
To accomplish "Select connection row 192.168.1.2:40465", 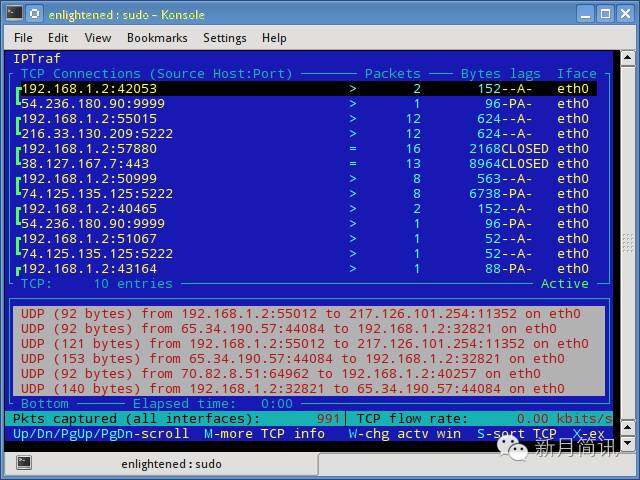I will [x=305, y=209].
